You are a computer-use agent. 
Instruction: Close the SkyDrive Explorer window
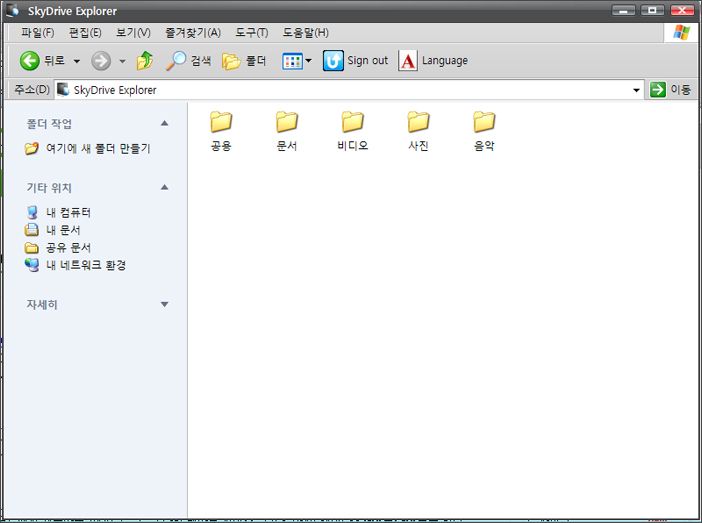(x=682, y=10)
